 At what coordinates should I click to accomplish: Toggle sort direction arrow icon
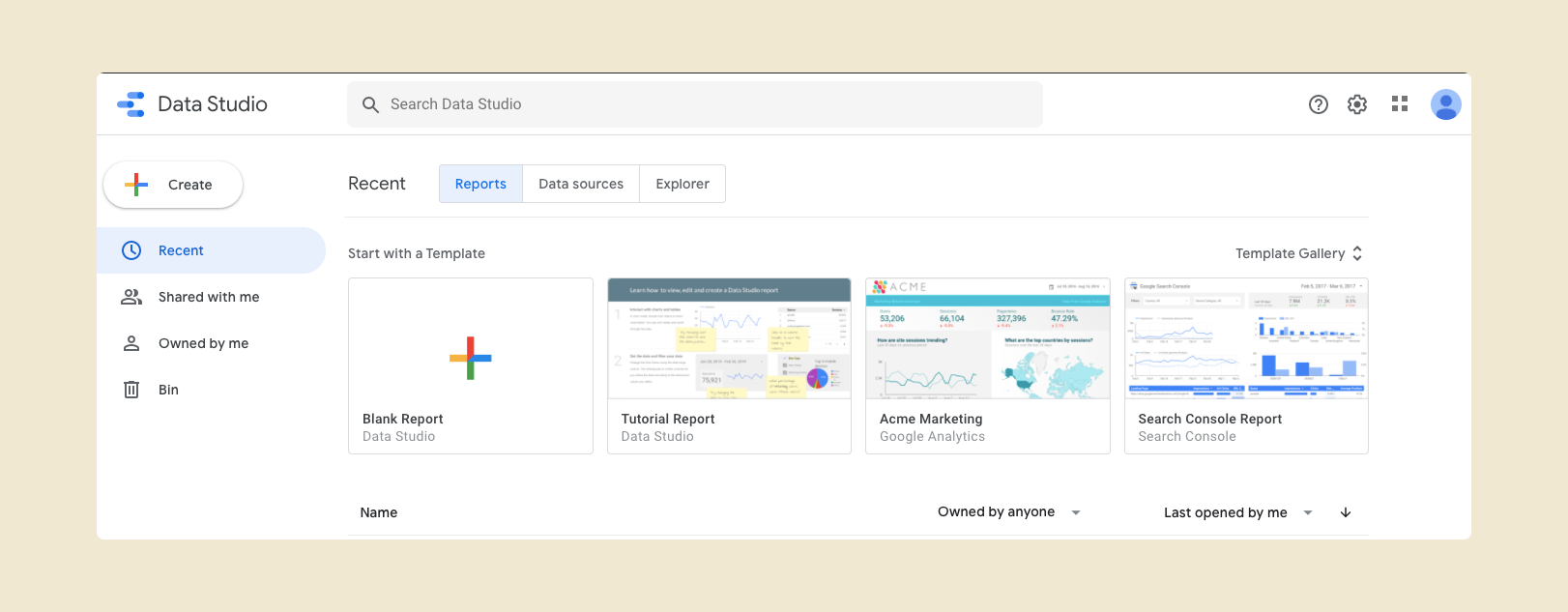[x=1346, y=512]
